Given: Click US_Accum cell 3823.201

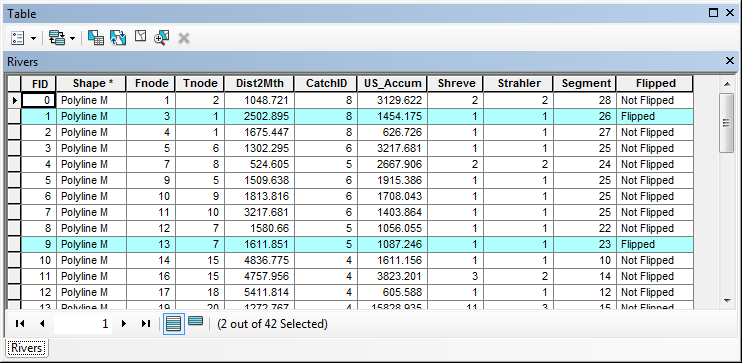Looking at the screenshot, I should point(392,276).
